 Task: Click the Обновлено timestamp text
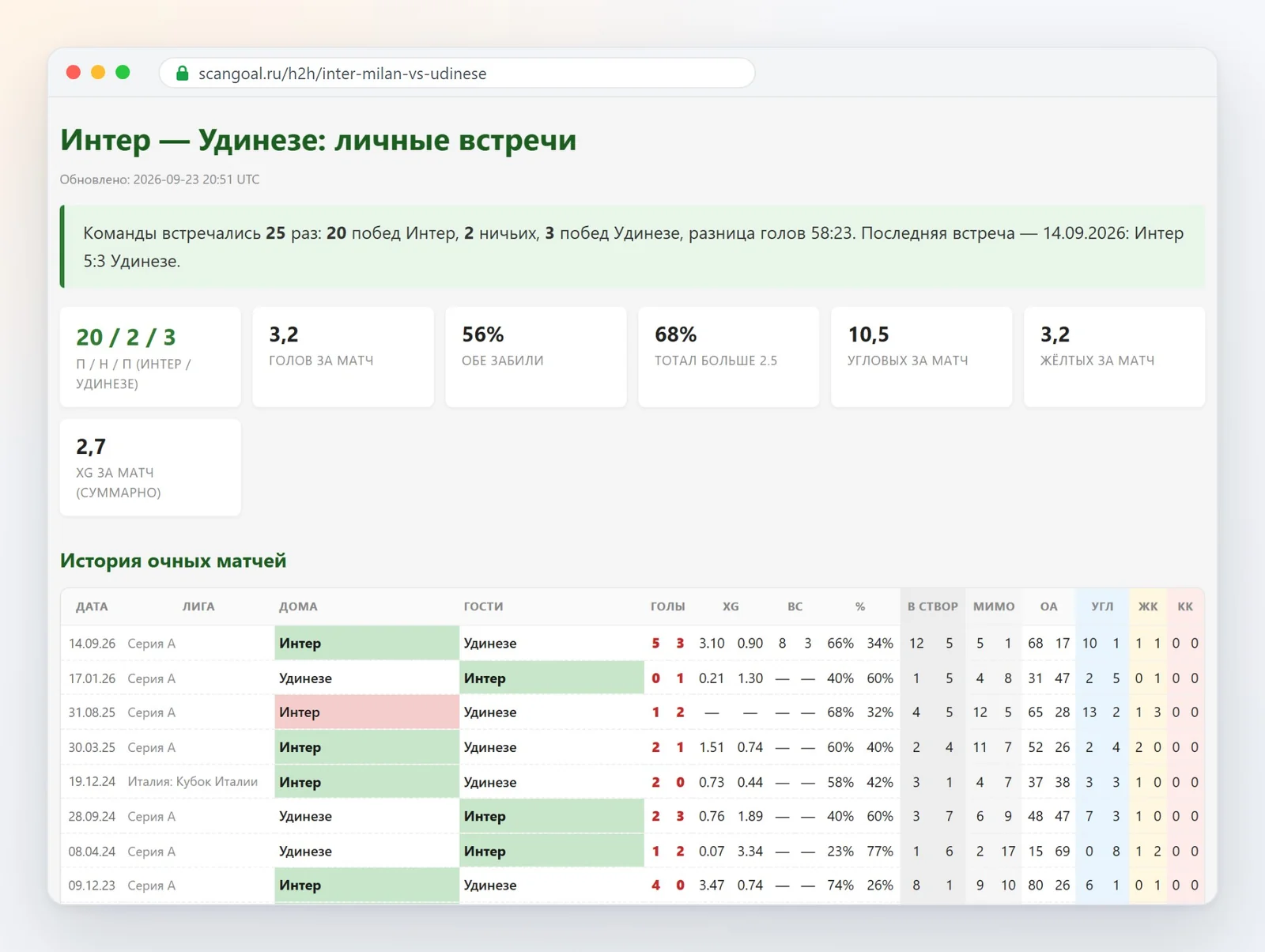[160, 179]
